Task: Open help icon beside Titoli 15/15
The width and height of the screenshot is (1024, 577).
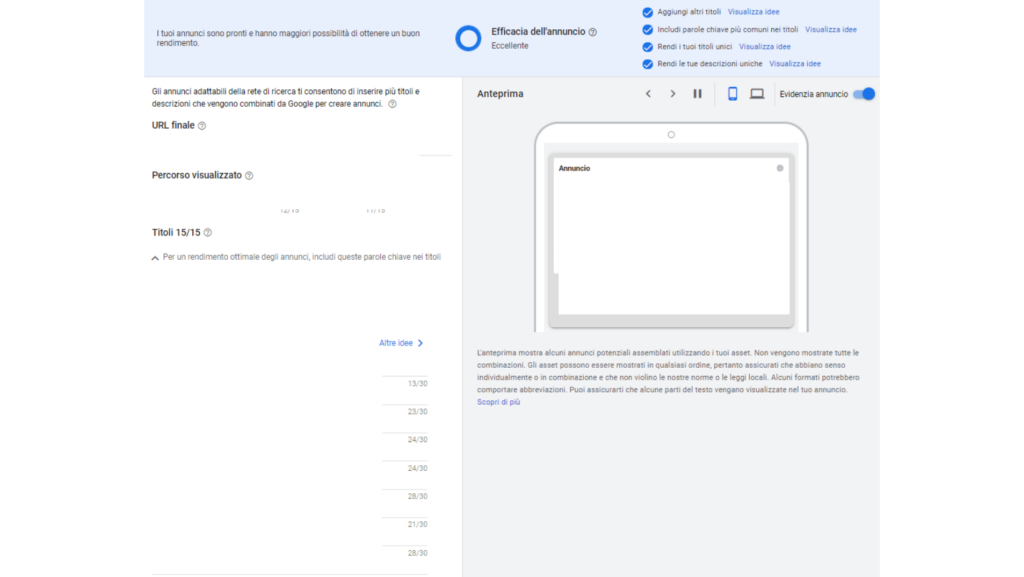Action: [x=208, y=232]
